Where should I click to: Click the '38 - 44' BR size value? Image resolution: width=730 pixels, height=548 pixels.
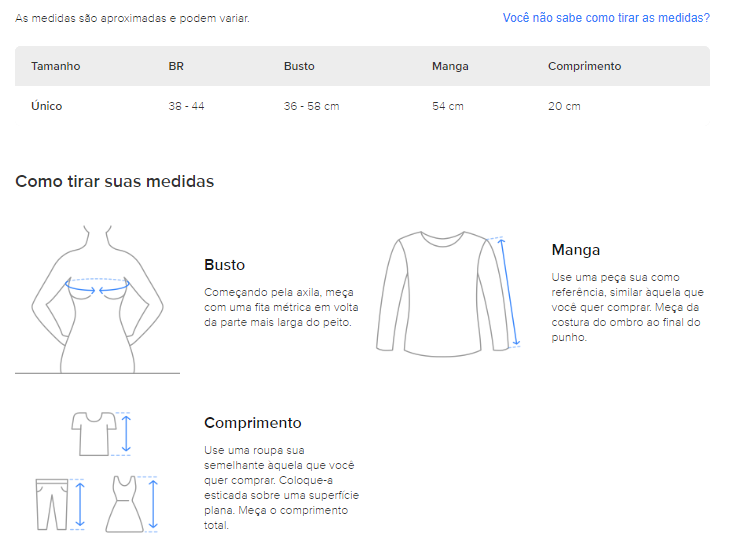tap(186, 106)
